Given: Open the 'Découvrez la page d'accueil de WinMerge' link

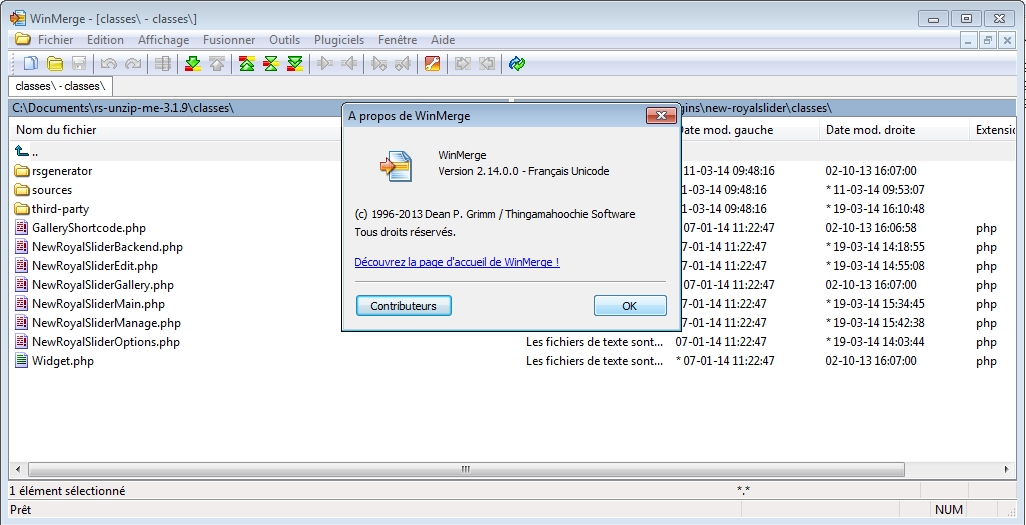Looking at the screenshot, I should pos(457,262).
